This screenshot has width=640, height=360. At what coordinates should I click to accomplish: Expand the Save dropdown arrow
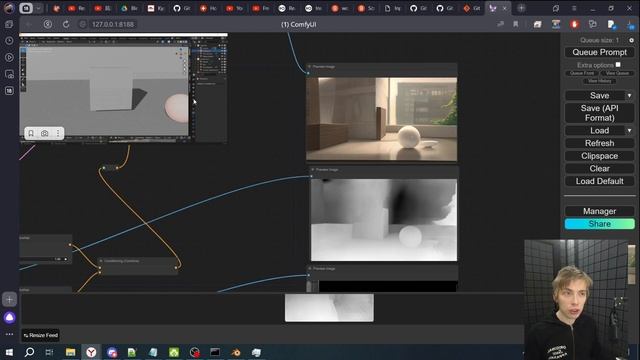pos(630,96)
